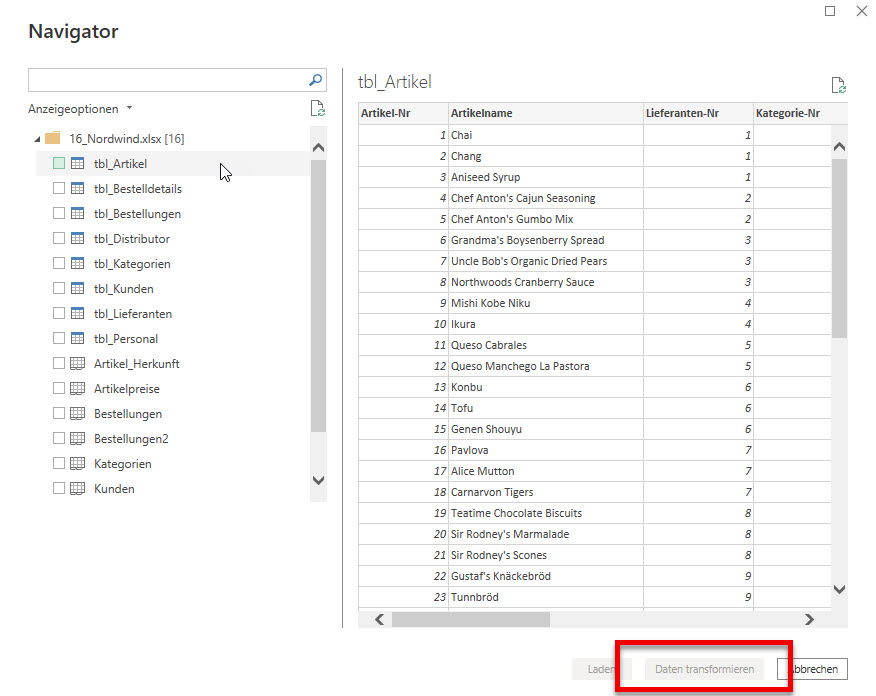Click the tbl_Kunden table icon
The width and height of the screenshot is (876, 696).
(77, 289)
